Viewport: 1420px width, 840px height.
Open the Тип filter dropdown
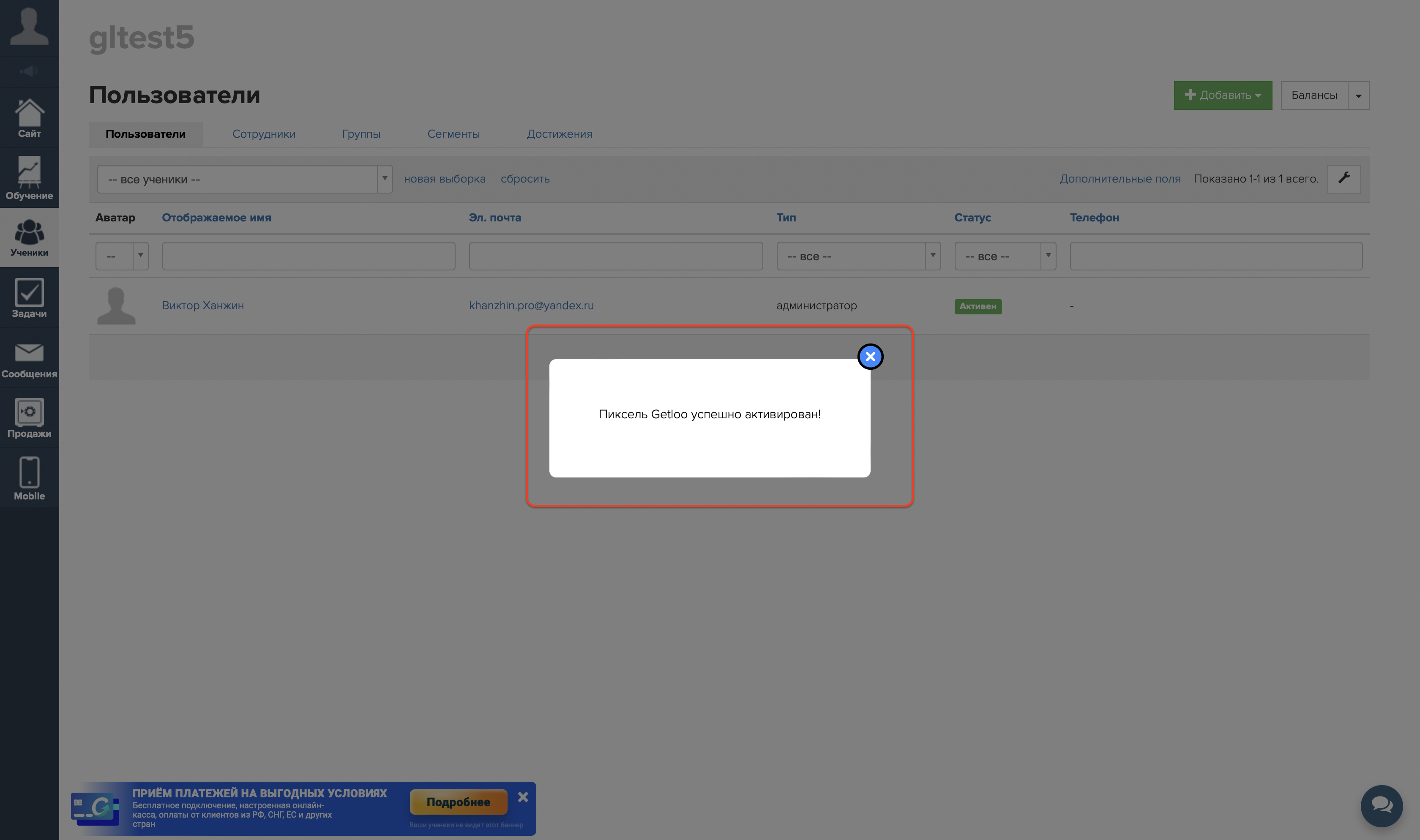click(x=858, y=256)
